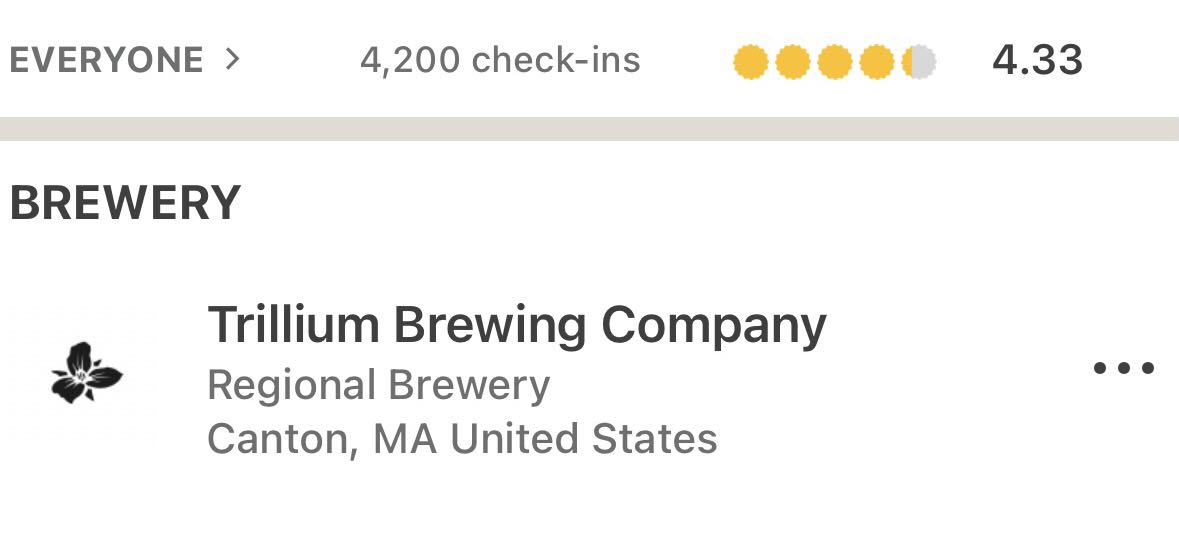Click the first yellow rating cap

pyautogui.click(x=750, y=62)
